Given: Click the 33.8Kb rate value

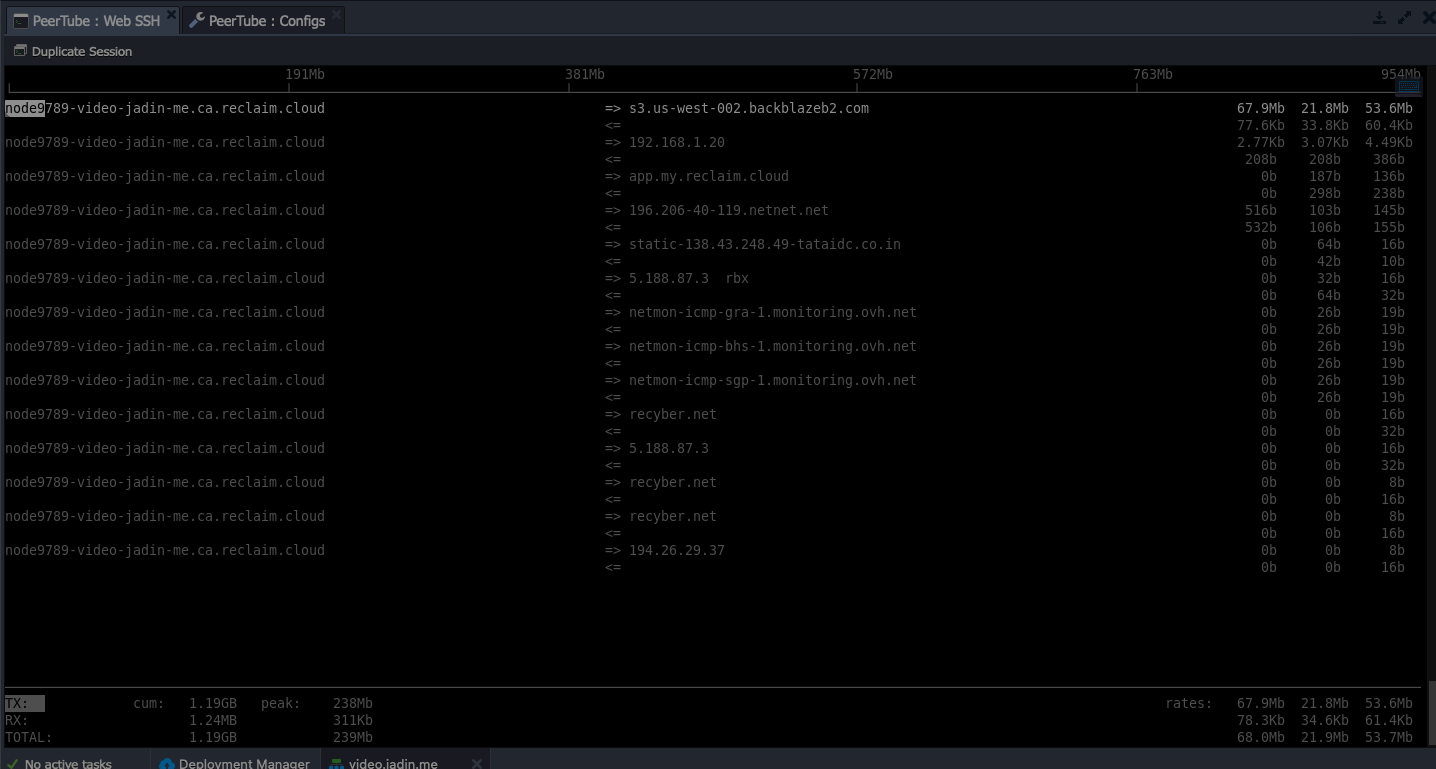Looking at the screenshot, I should coord(1325,125).
